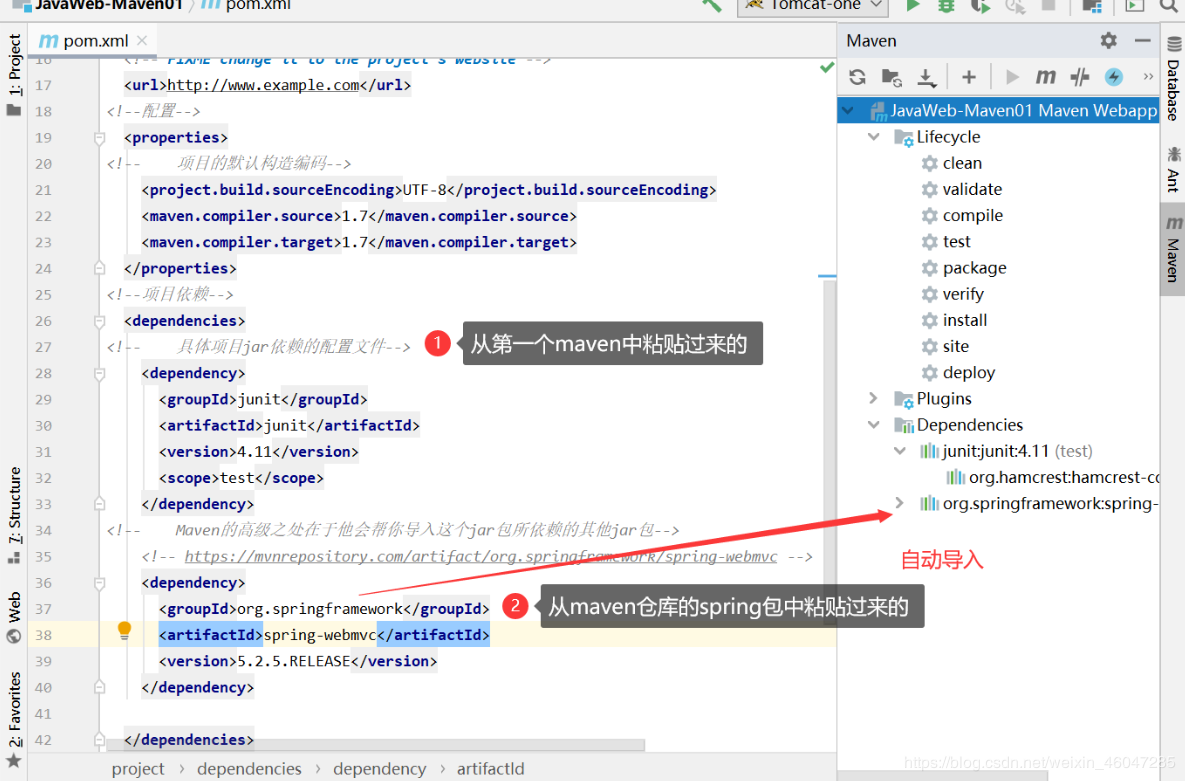Click 'project' in the breadcrumb bar

(138, 769)
